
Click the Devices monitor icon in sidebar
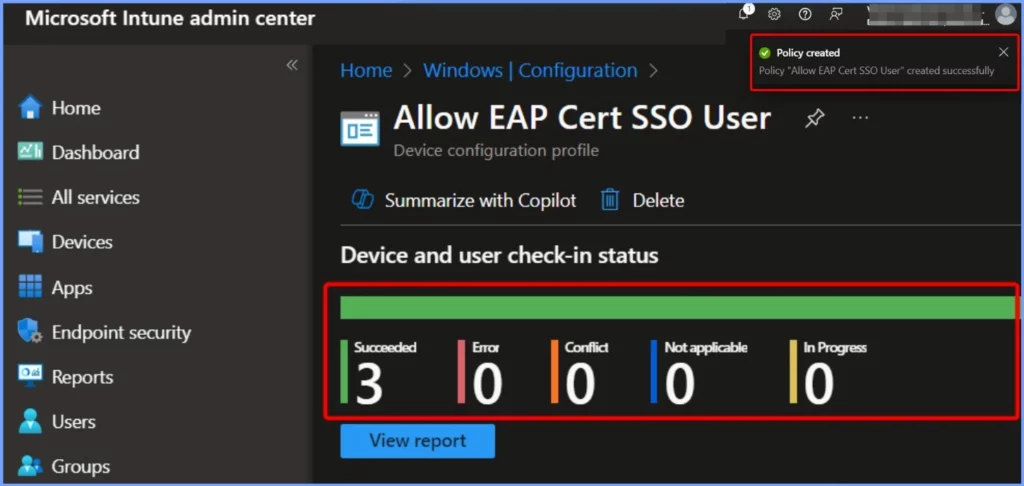[30, 242]
